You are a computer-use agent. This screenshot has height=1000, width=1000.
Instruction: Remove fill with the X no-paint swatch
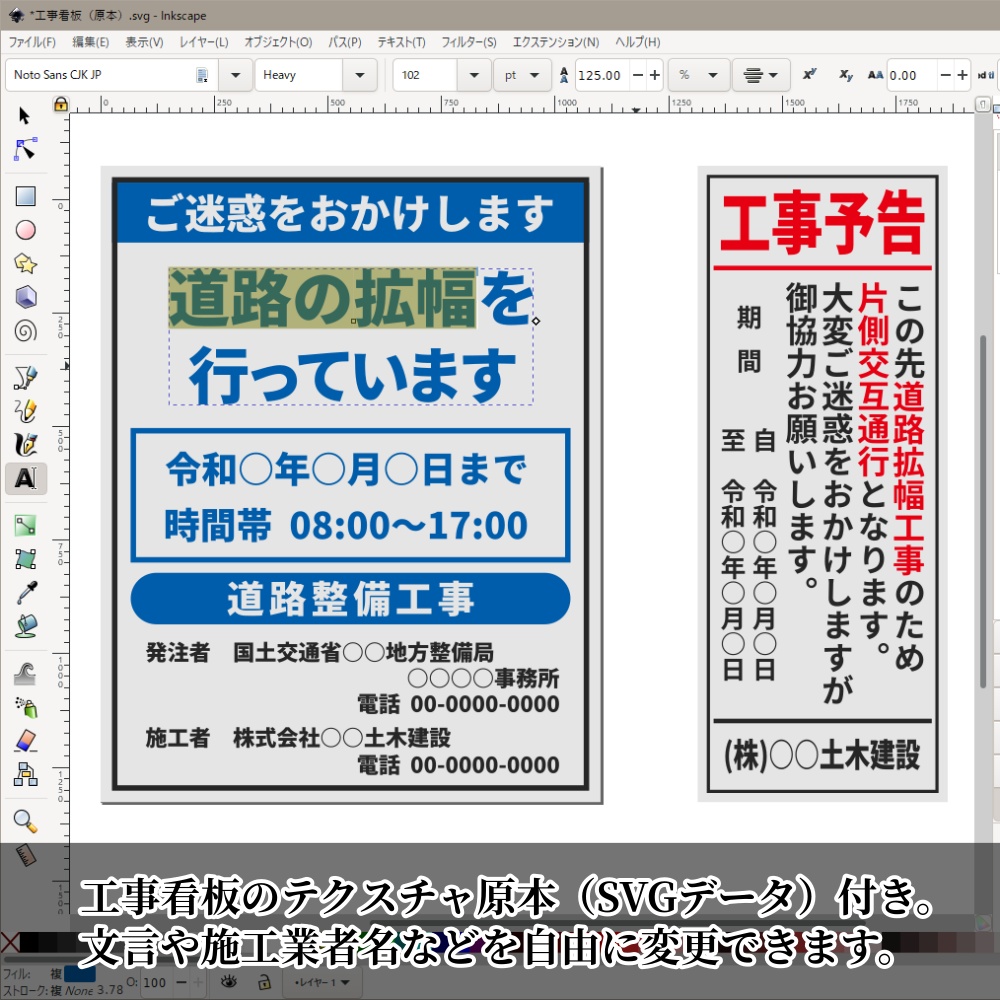9,942
